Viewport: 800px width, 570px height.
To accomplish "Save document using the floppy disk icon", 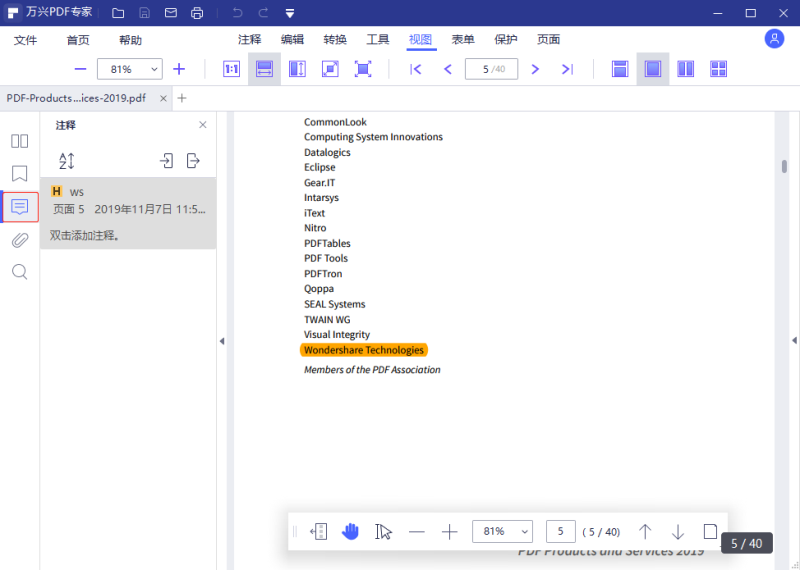I will (x=144, y=13).
